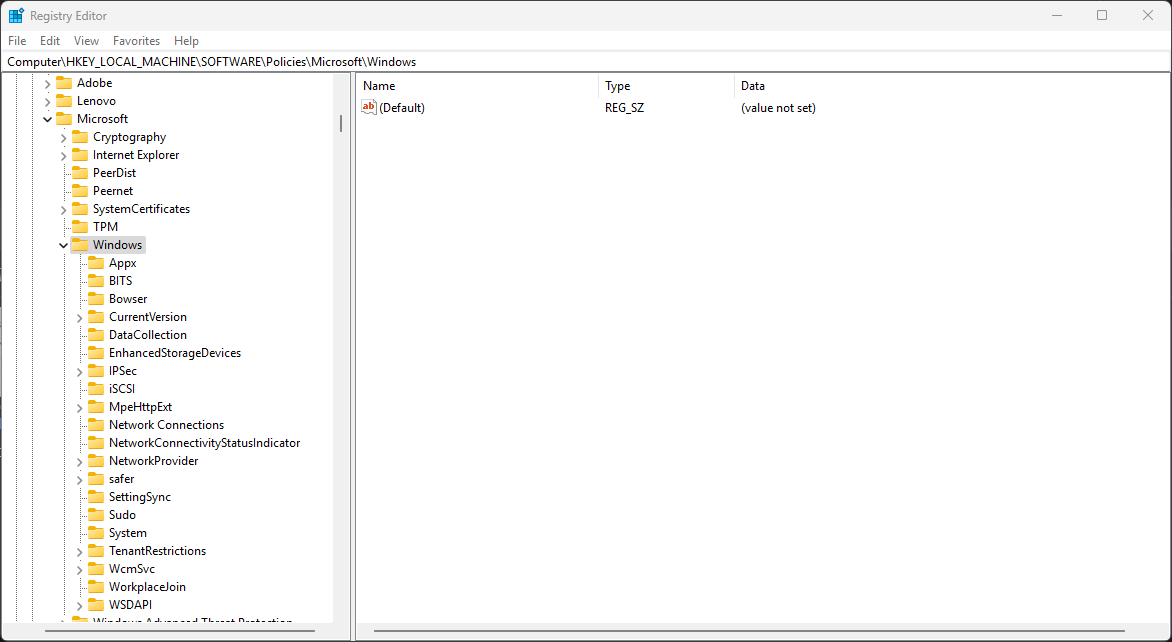Click the registry path address bar

point(586,62)
